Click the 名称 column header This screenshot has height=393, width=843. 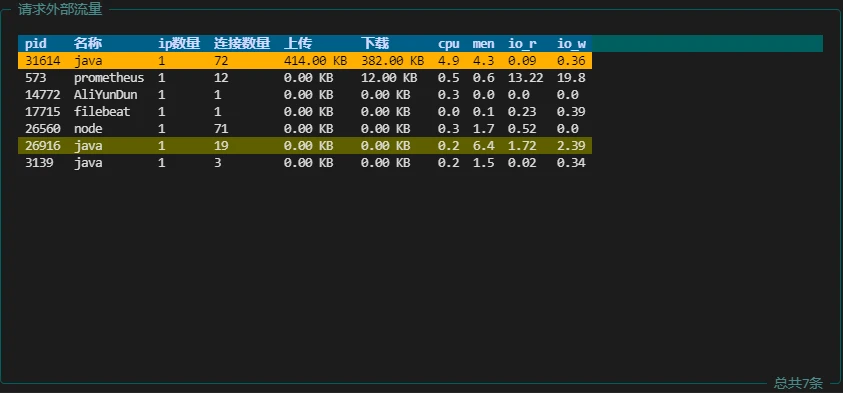[x=88, y=44]
